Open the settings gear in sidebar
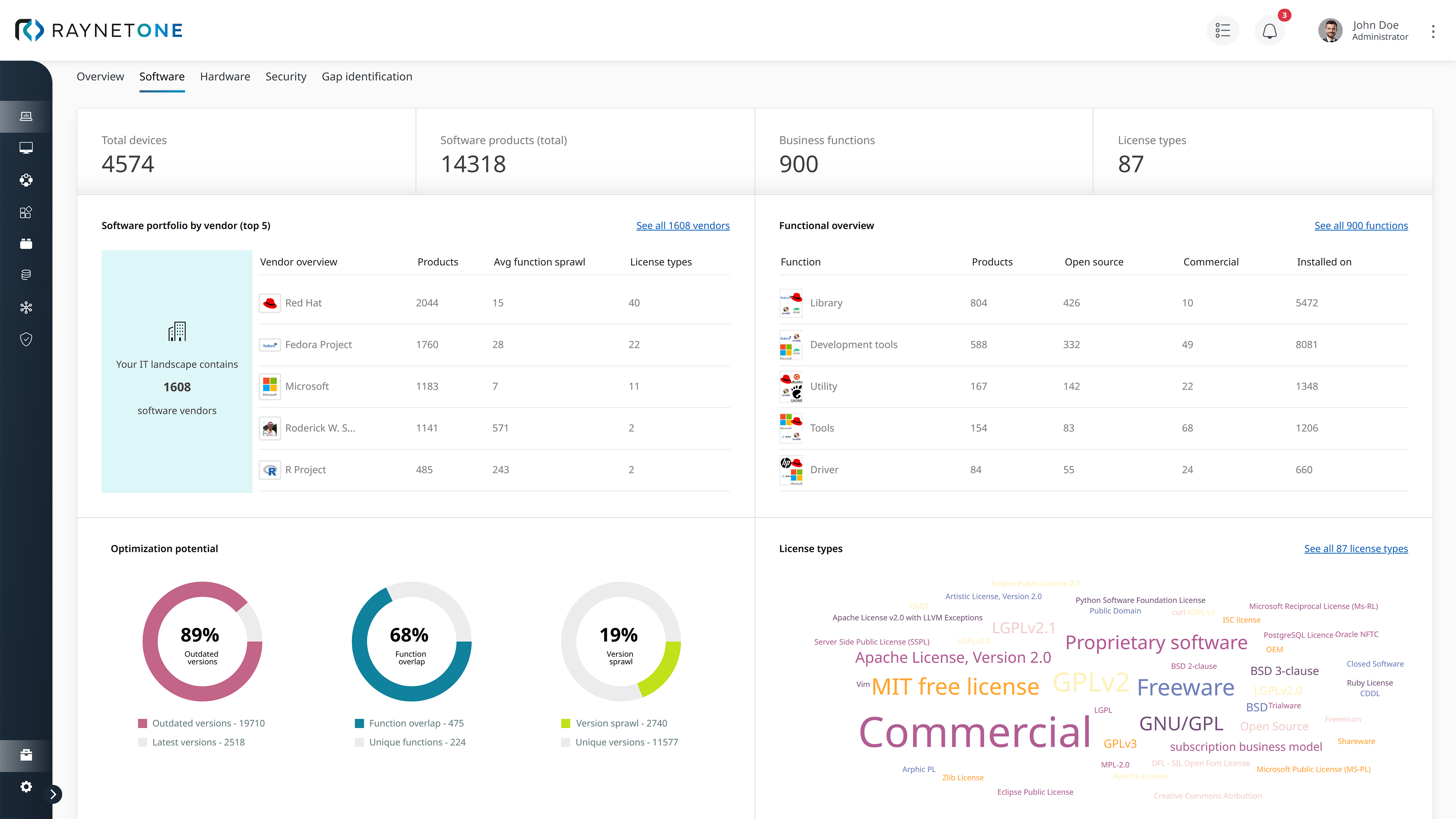The height and width of the screenshot is (819, 1456). (26, 786)
